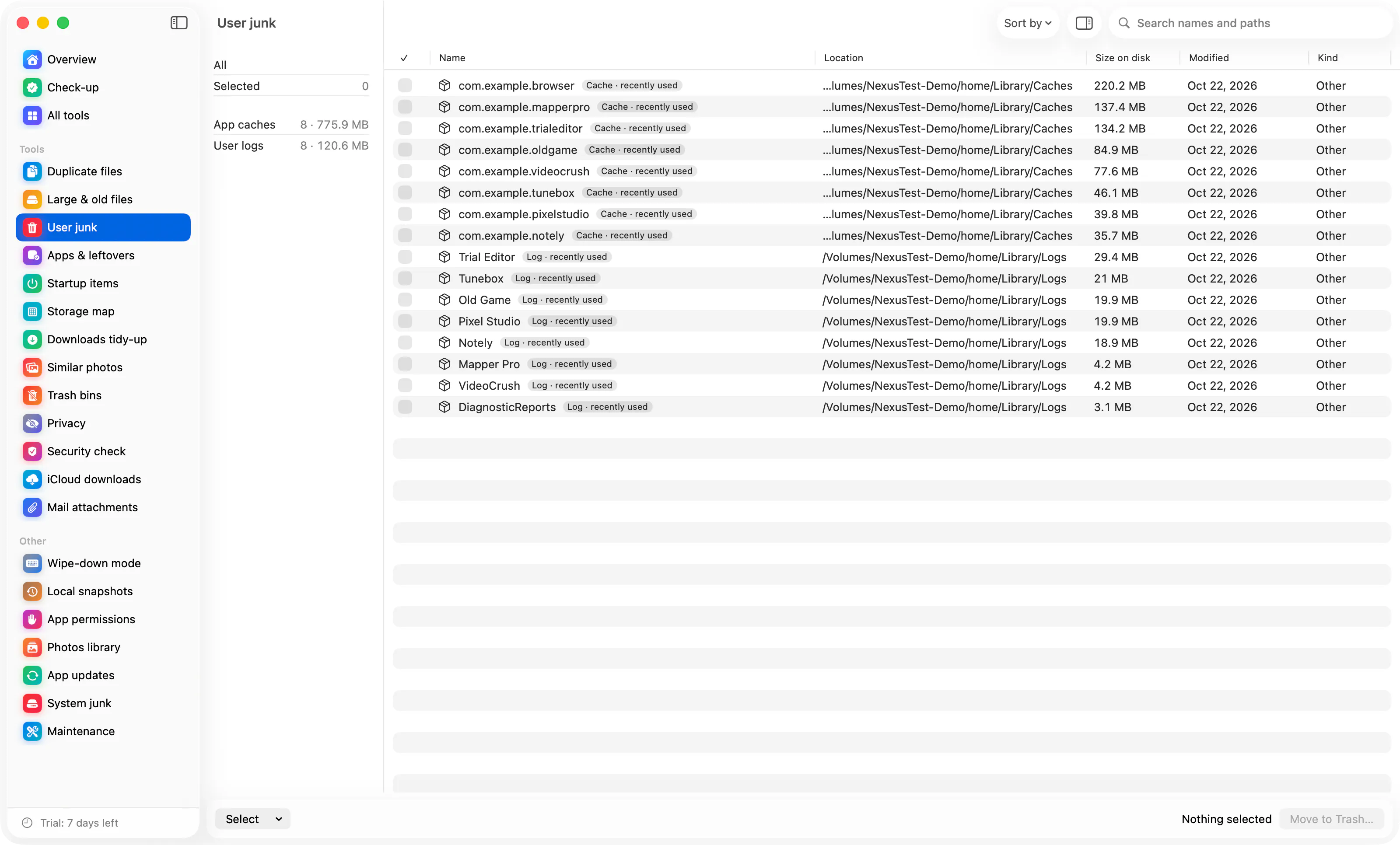Image resolution: width=1400 pixels, height=845 pixels.
Task: Open the Trash bins icon
Action: pos(32,395)
